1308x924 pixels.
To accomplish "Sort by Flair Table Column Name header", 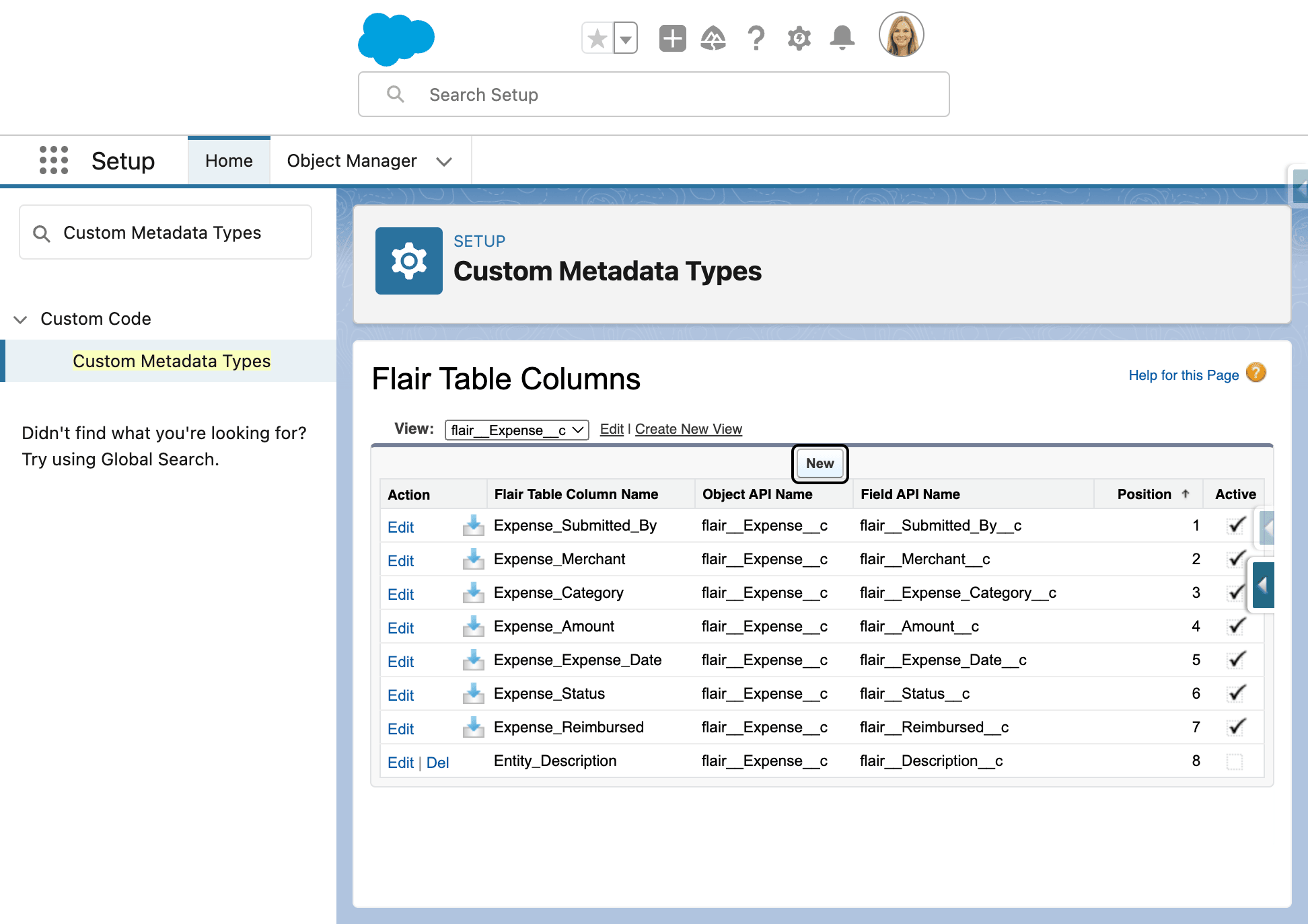I will (x=576, y=494).
